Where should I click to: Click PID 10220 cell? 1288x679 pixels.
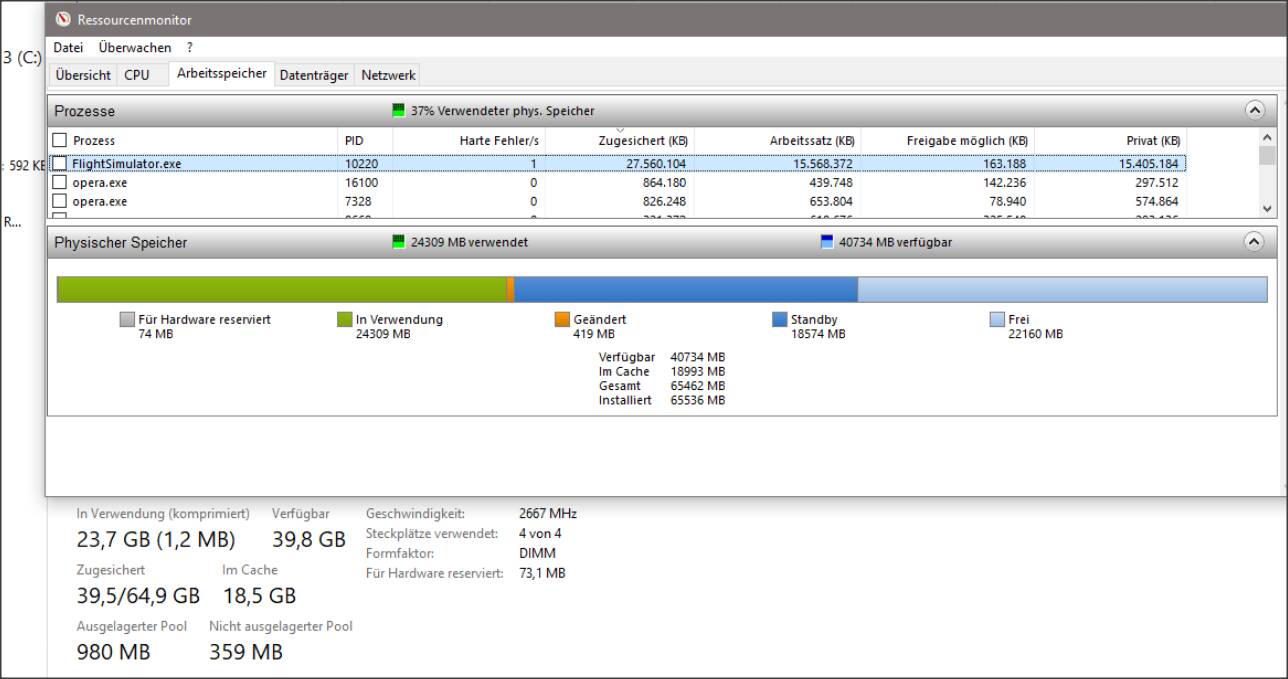361,163
